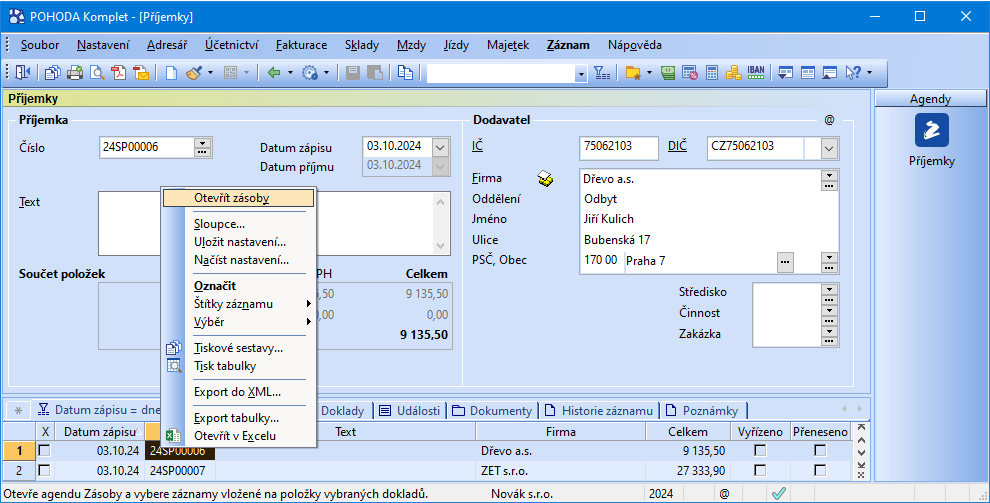Click the gold coins icon in the toolbar
The image size is (990, 503).
(733, 73)
